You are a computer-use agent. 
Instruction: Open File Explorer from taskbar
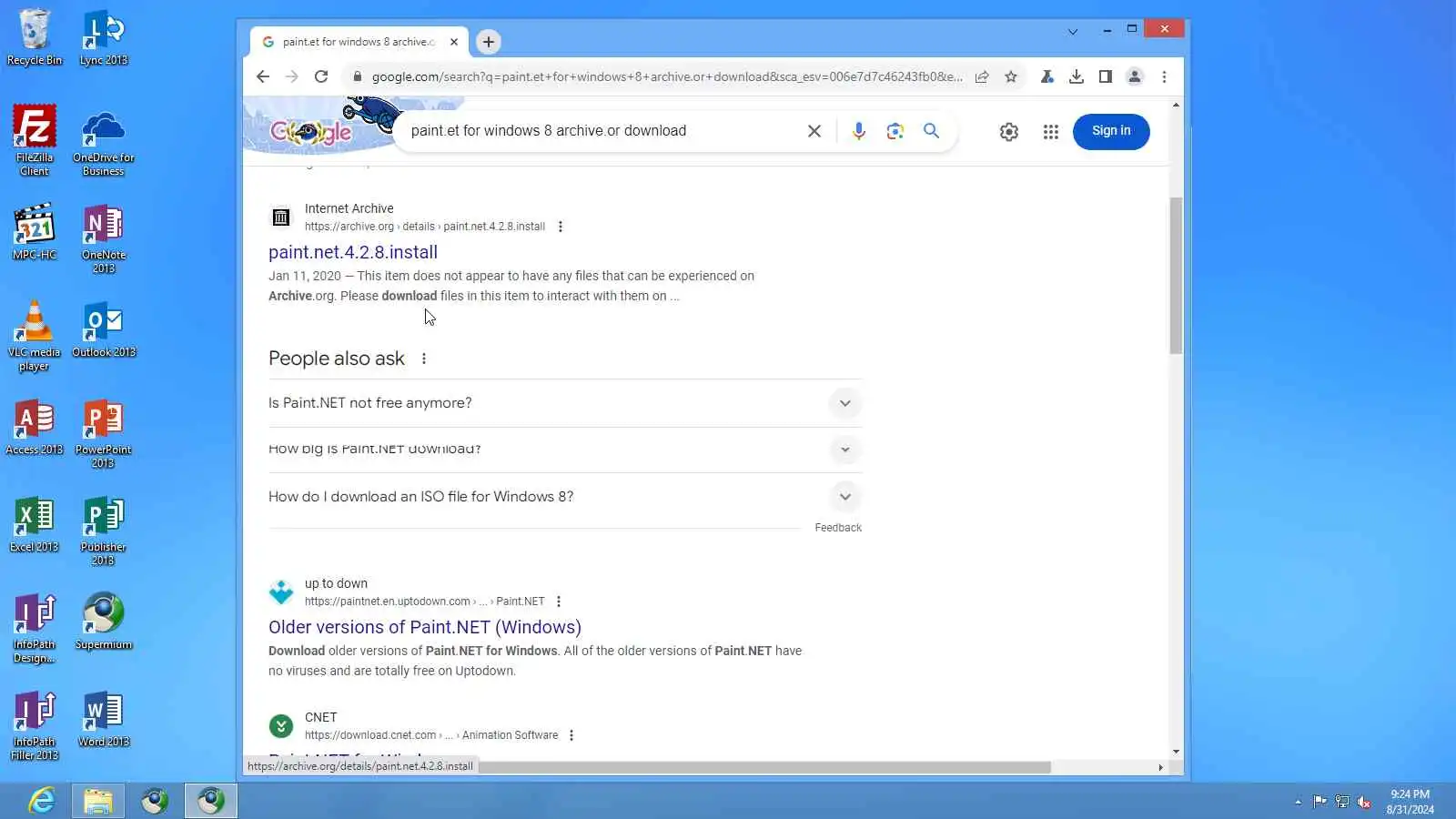[98, 801]
